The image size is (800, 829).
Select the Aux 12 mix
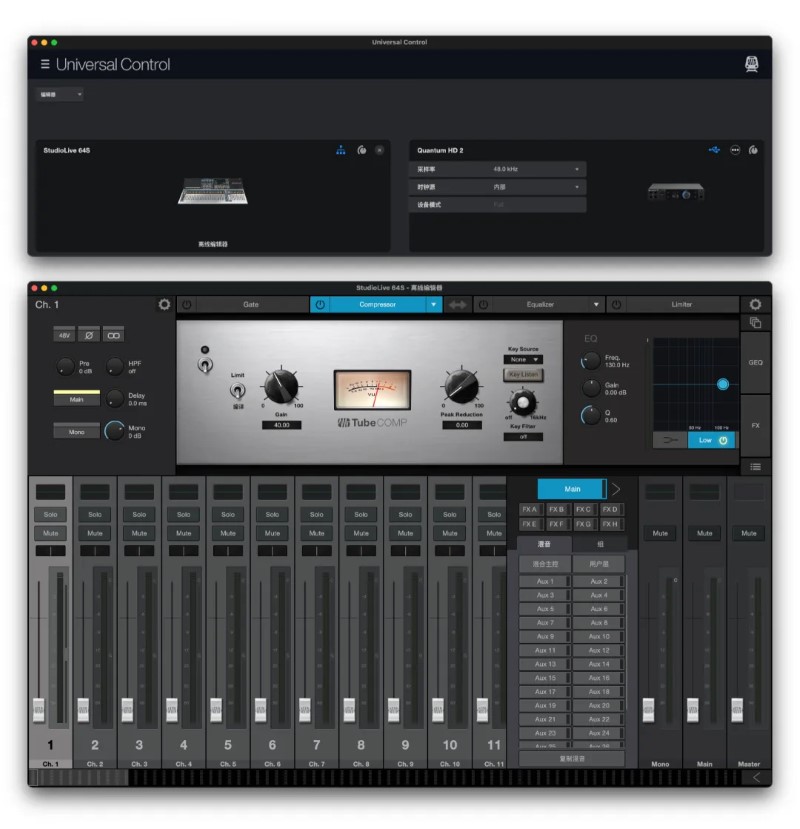click(x=599, y=650)
